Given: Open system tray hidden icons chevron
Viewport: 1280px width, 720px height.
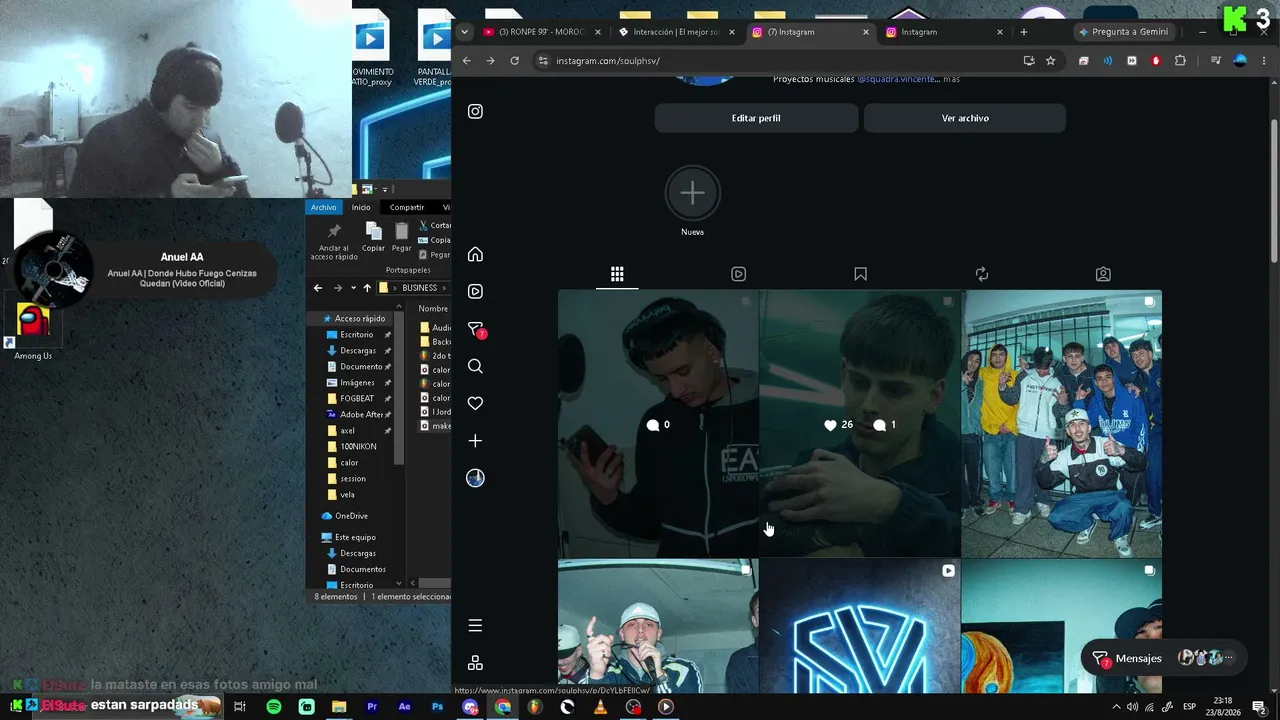Looking at the screenshot, I should (1116, 707).
